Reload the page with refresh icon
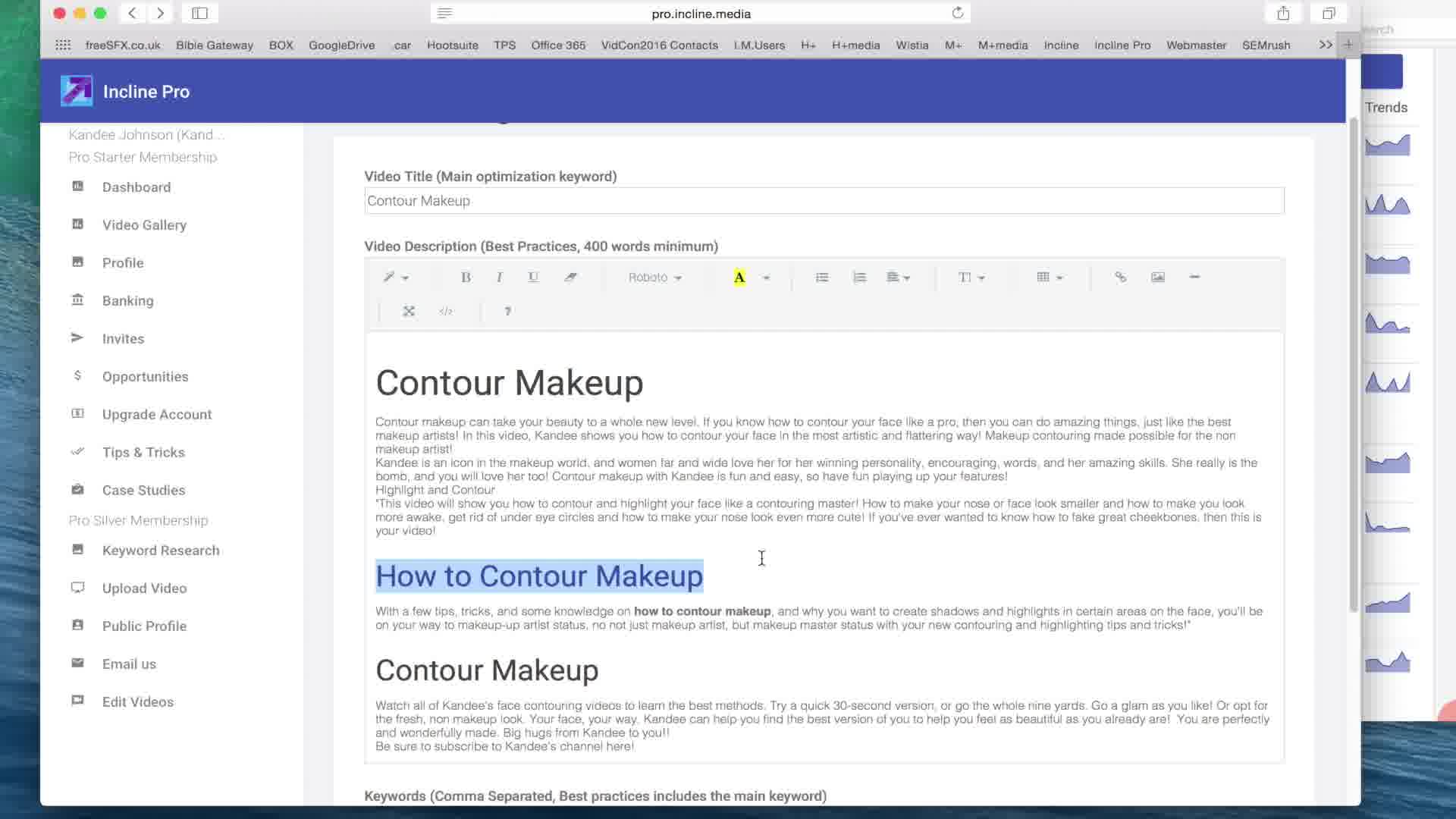This screenshot has width=1456, height=819. 958,13
